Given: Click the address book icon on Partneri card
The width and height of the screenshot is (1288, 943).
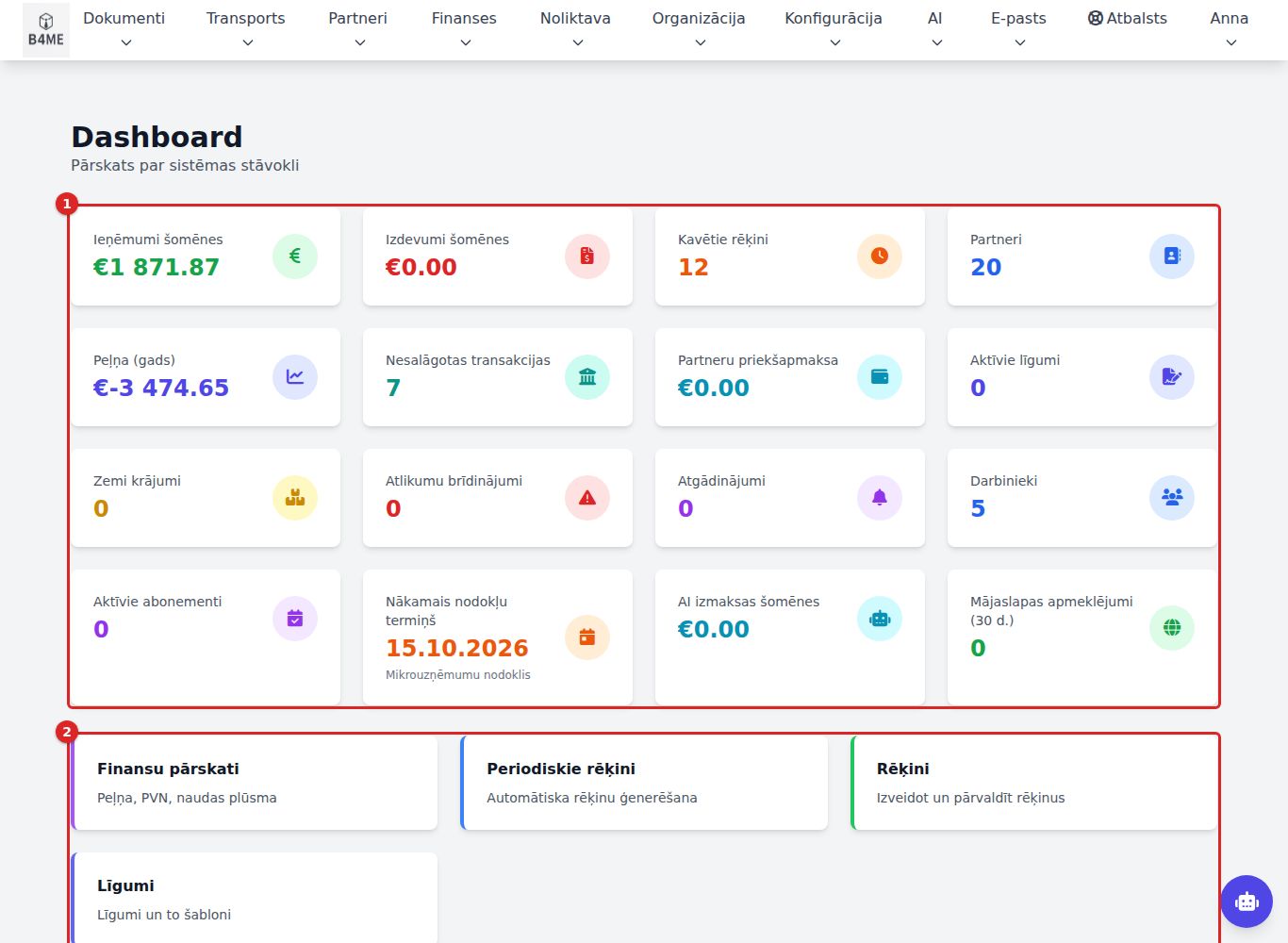Looking at the screenshot, I should [x=1172, y=256].
